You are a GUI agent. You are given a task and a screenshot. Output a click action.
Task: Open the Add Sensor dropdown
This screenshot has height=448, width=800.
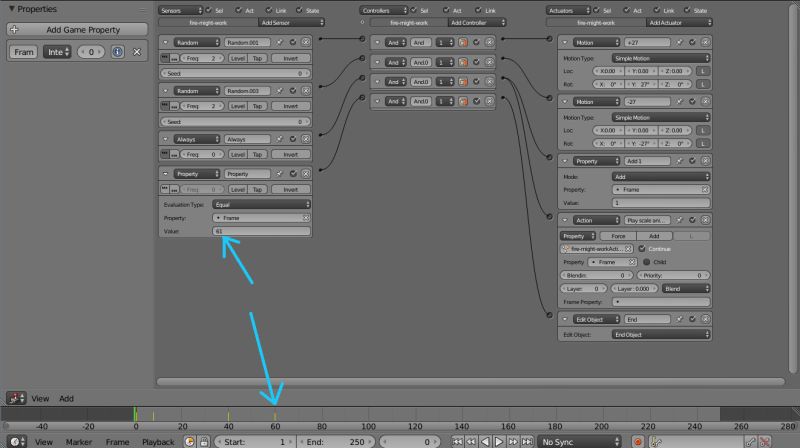coord(291,22)
